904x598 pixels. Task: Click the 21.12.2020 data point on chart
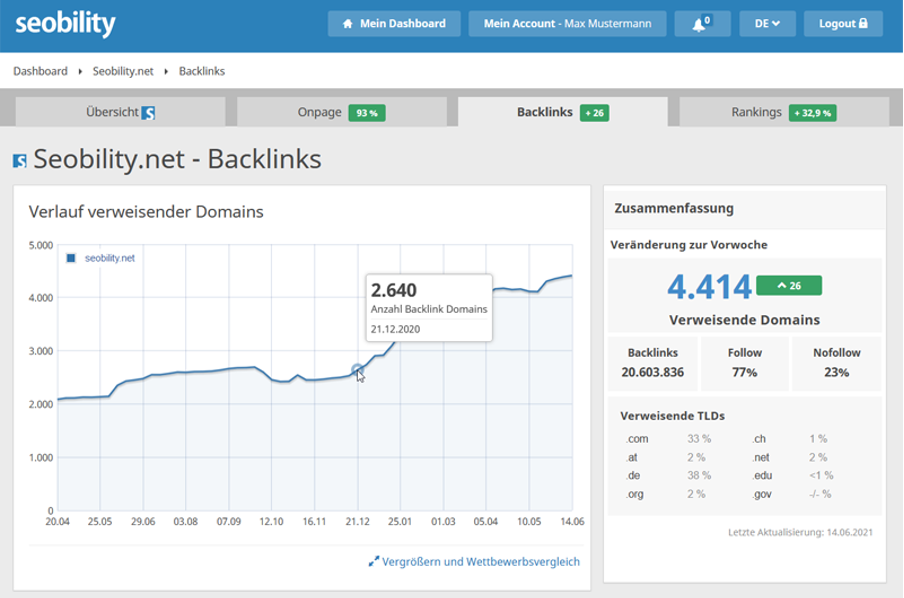tap(357, 370)
